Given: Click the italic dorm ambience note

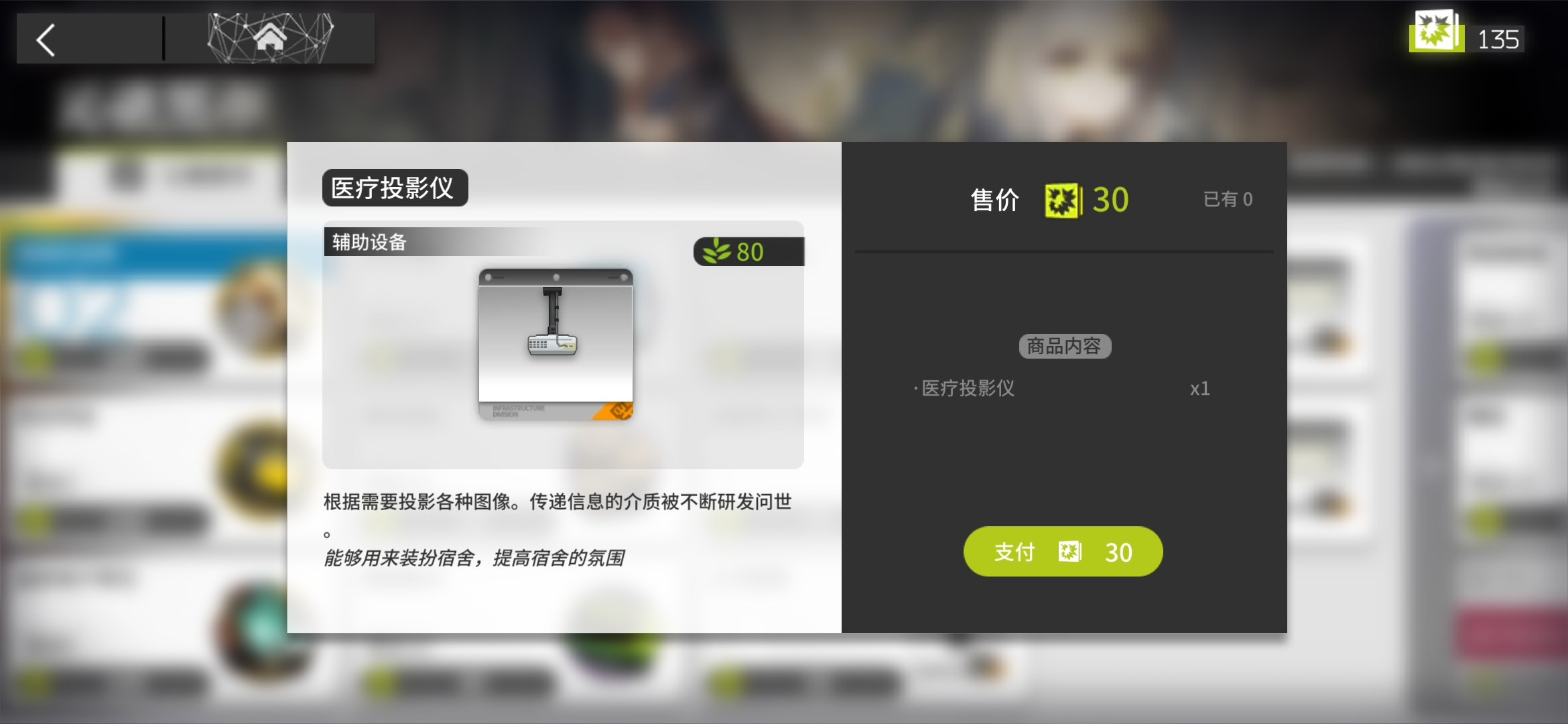Looking at the screenshot, I should pyautogui.click(x=474, y=558).
